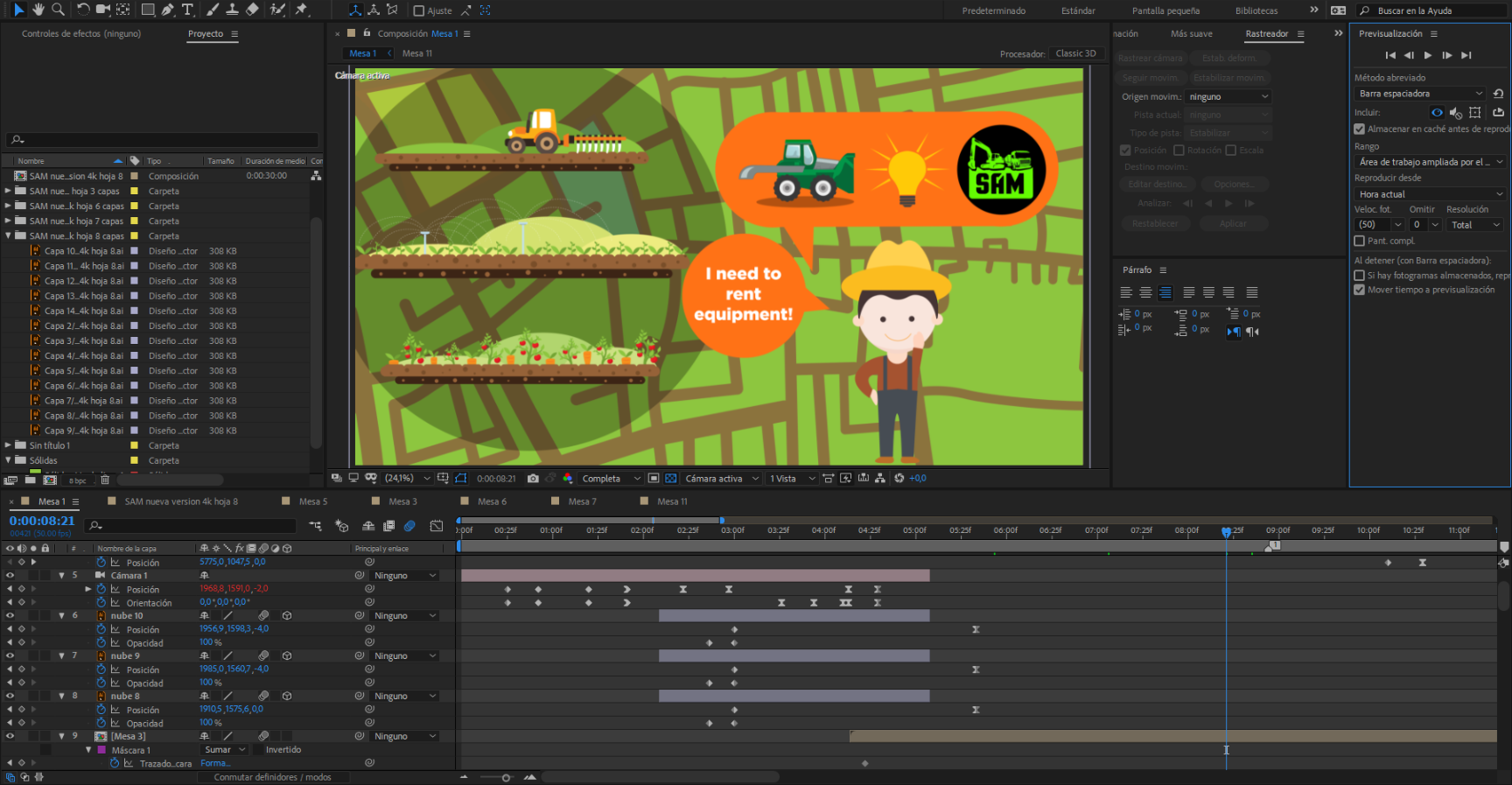Open the show channel color icon
Screen dimensions: 1512x785
(x=568, y=479)
